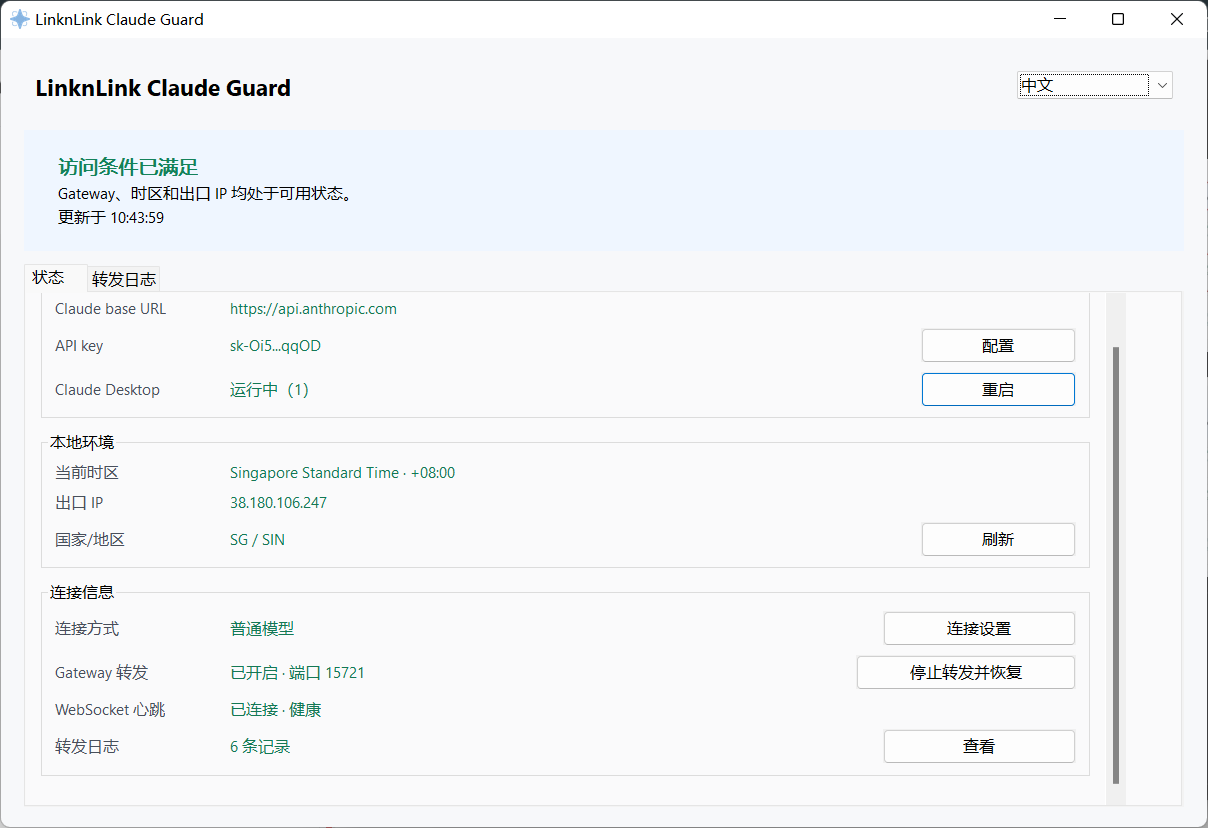Viewport: 1208px width, 828px height.
Task: Open the 中文 language dropdown
Action: pos(1095,85)
